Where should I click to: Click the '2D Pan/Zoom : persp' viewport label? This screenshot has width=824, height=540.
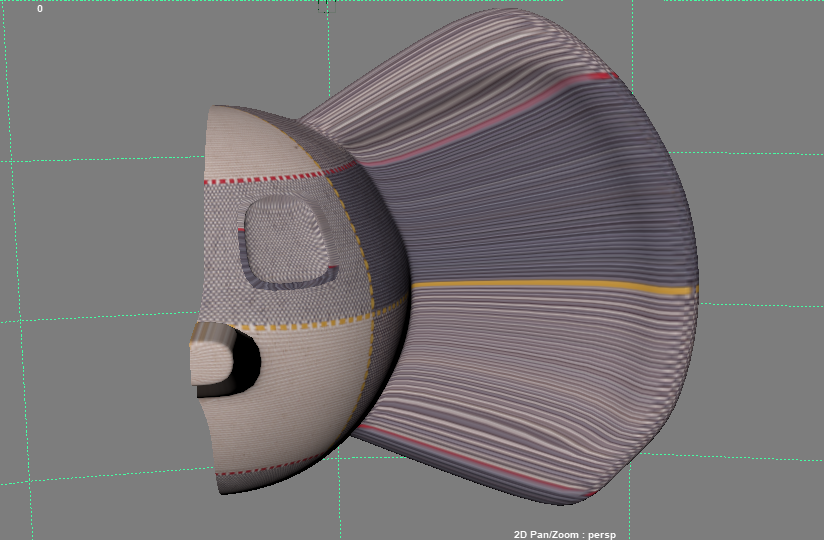click(x=565, y=535)
